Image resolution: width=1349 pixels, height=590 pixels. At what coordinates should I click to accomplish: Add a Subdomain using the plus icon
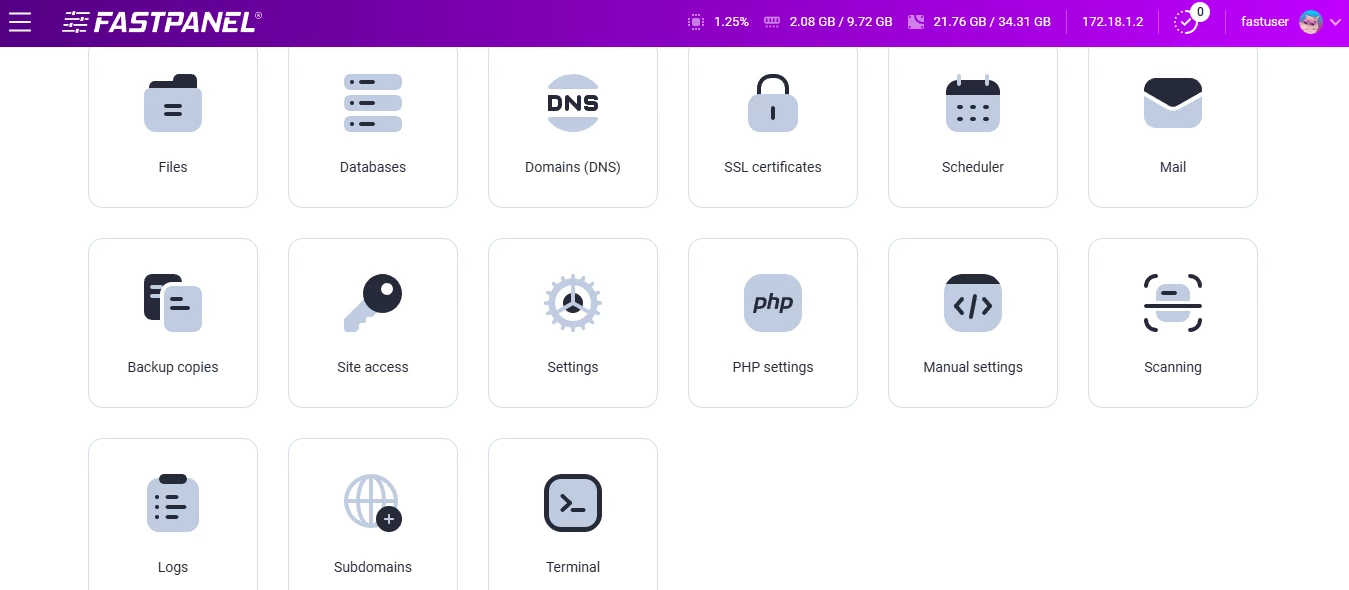389,519
